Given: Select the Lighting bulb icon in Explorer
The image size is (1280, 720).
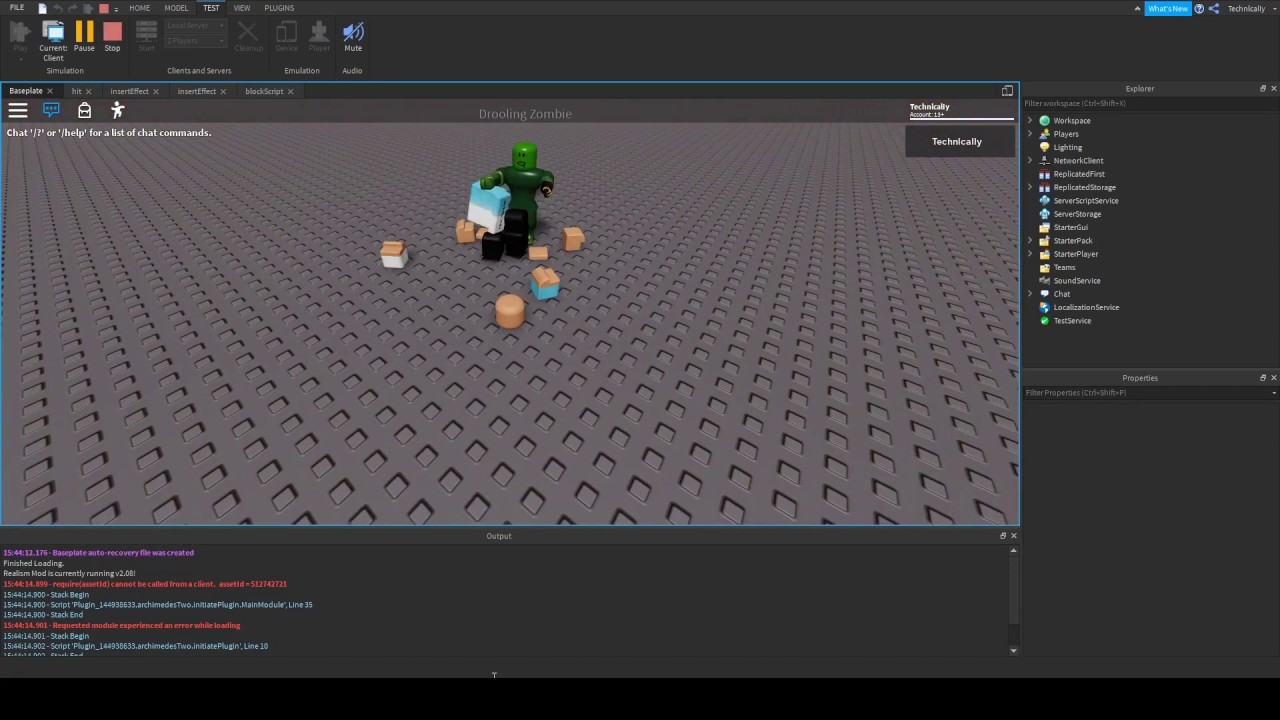Looking at the screenshot, I should [1045, 147].
